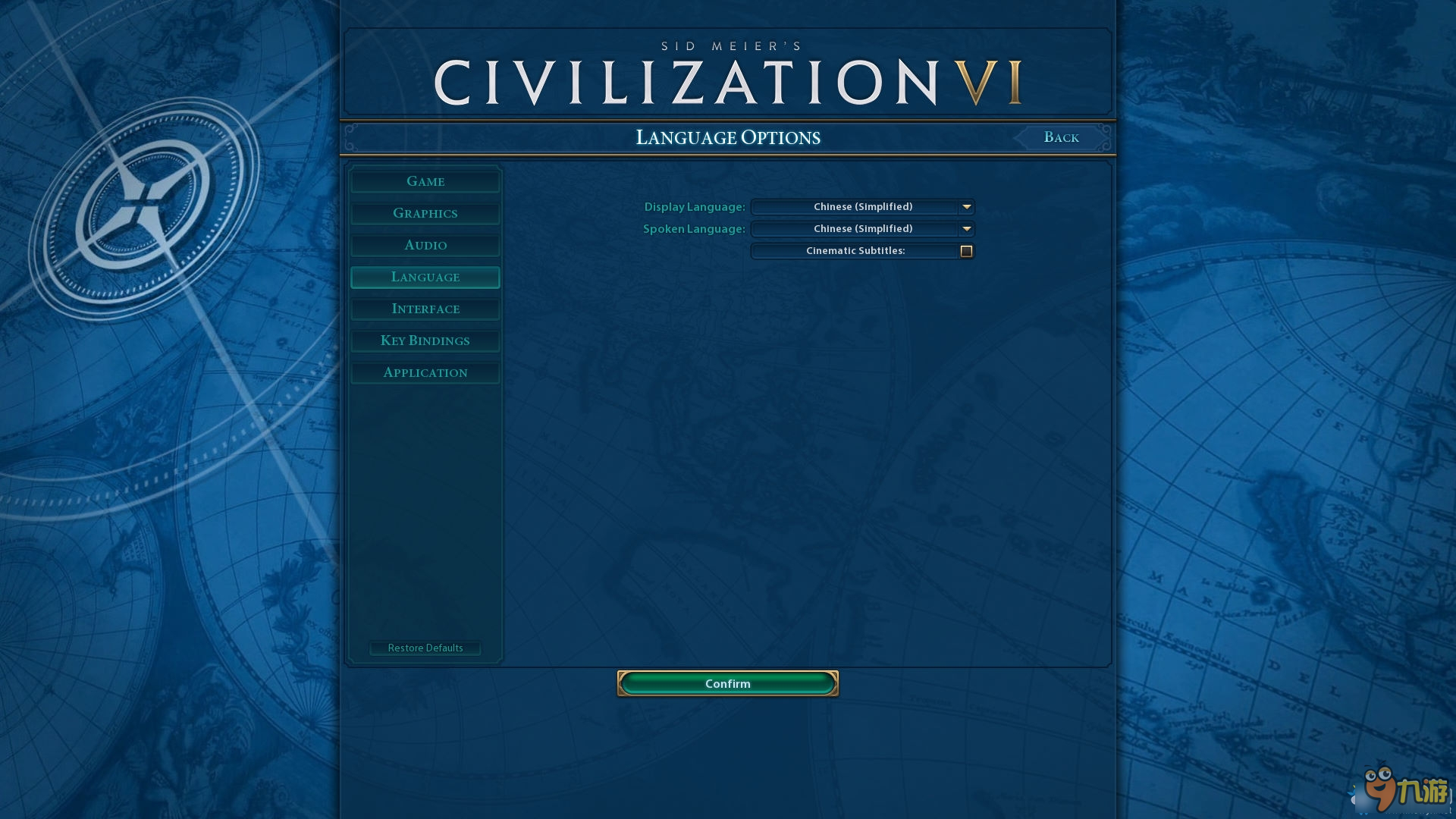
Task: Open the Graphics settings tab
Action: click(x=425, y=212)
